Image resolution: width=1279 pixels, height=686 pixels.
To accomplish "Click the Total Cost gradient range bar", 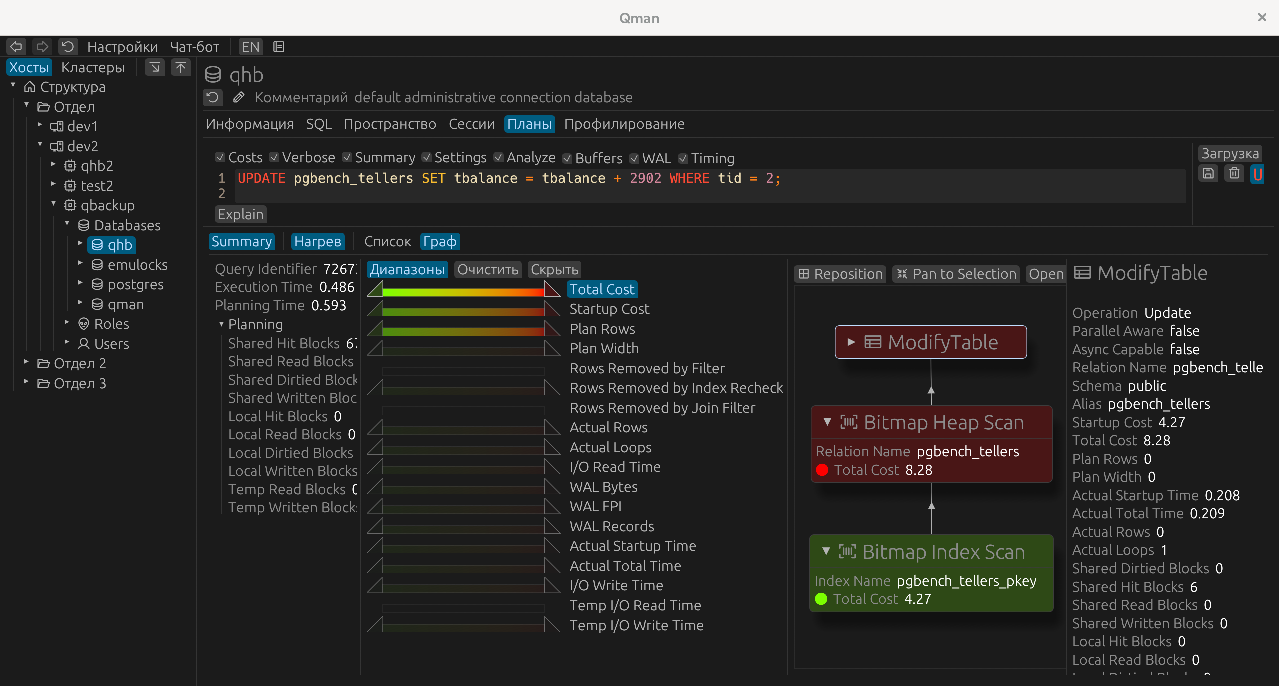I will tap(464, 290).
